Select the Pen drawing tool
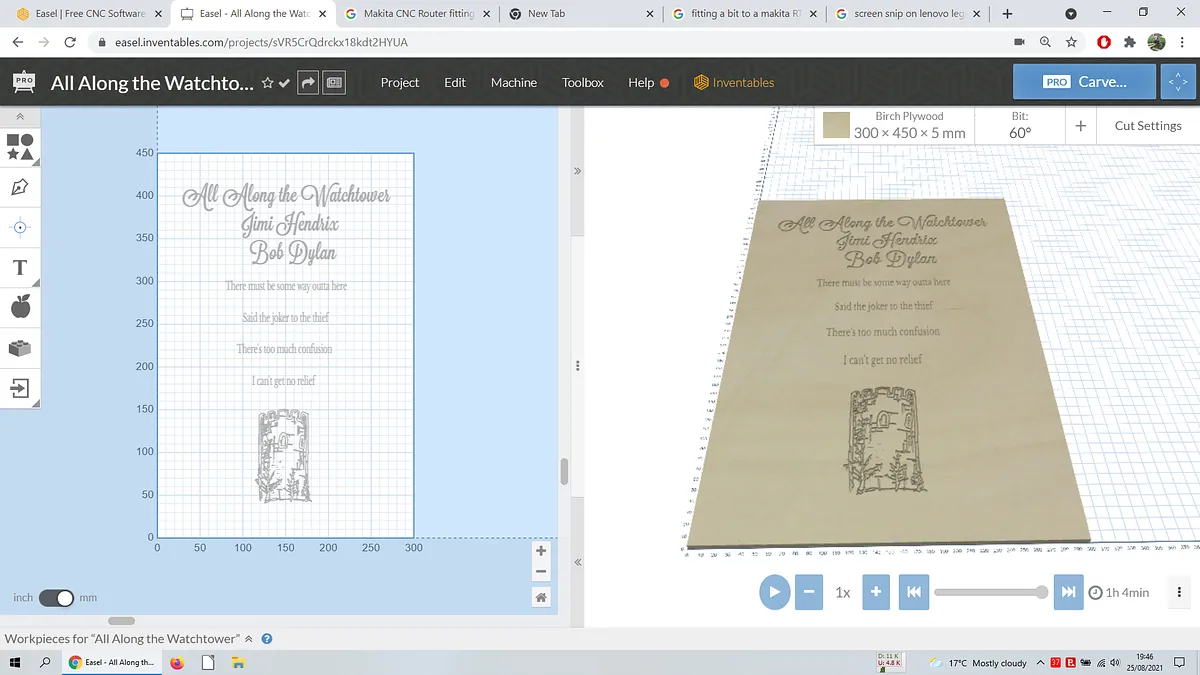Screen dimensions: 1200x675 tap(20, 187)
